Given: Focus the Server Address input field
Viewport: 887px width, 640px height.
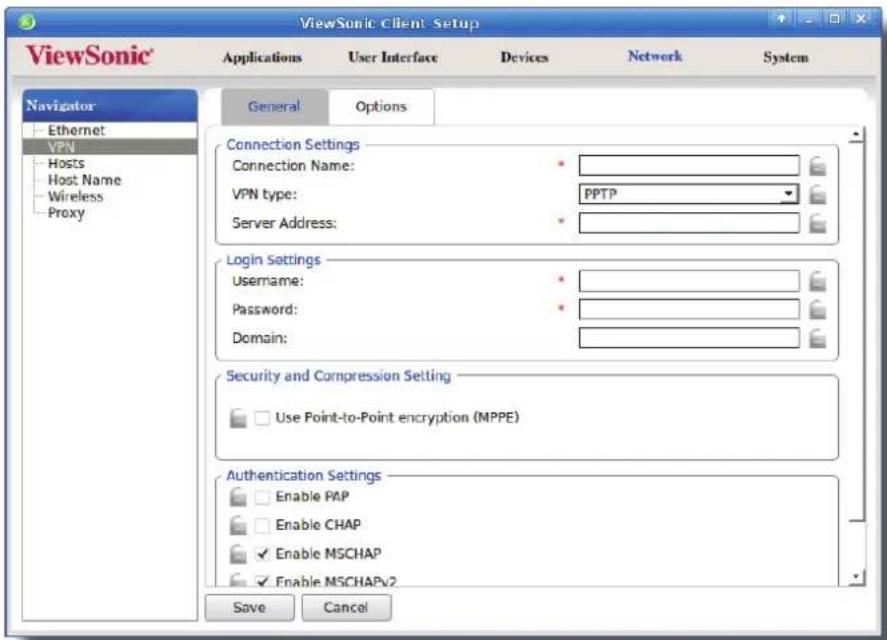Looking at the screenshot, I should point(688,223).
